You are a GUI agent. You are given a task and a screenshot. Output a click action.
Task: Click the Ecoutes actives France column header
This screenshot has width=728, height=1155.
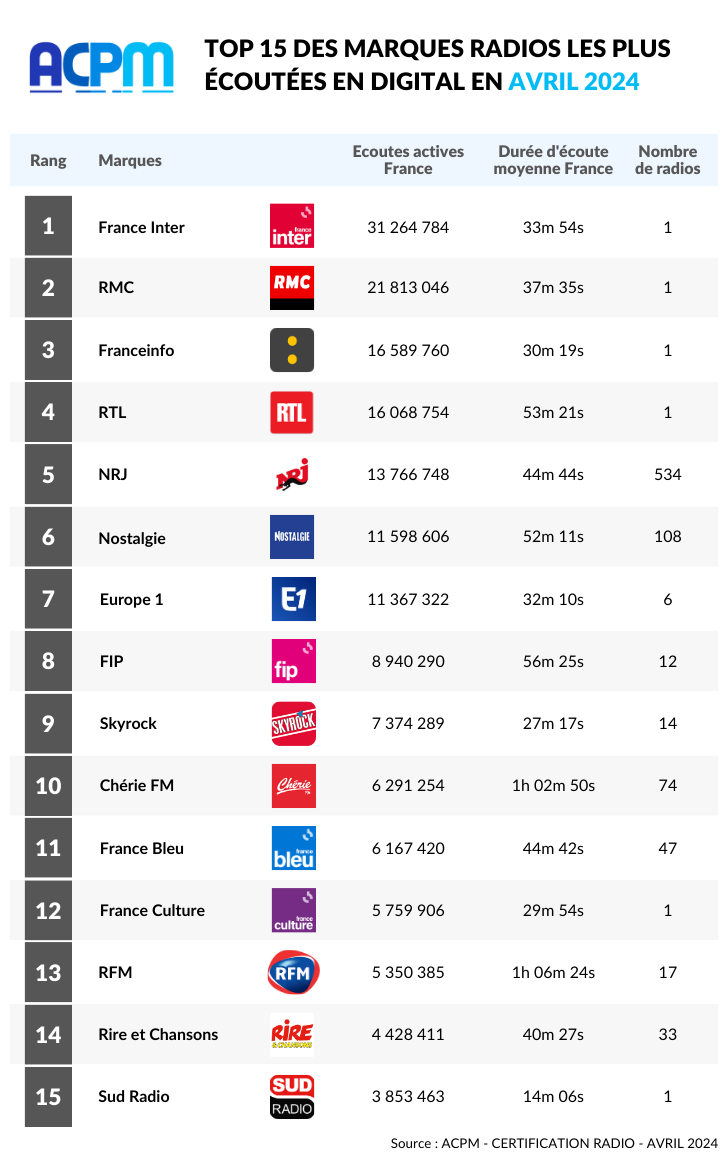tap(408, 160)
